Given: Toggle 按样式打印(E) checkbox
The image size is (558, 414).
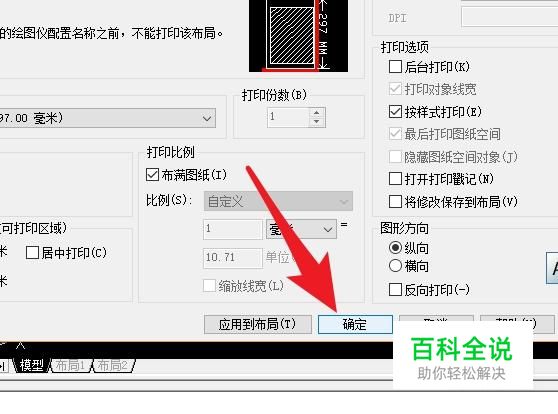Looking at the screenshot, I should point(395,111).
